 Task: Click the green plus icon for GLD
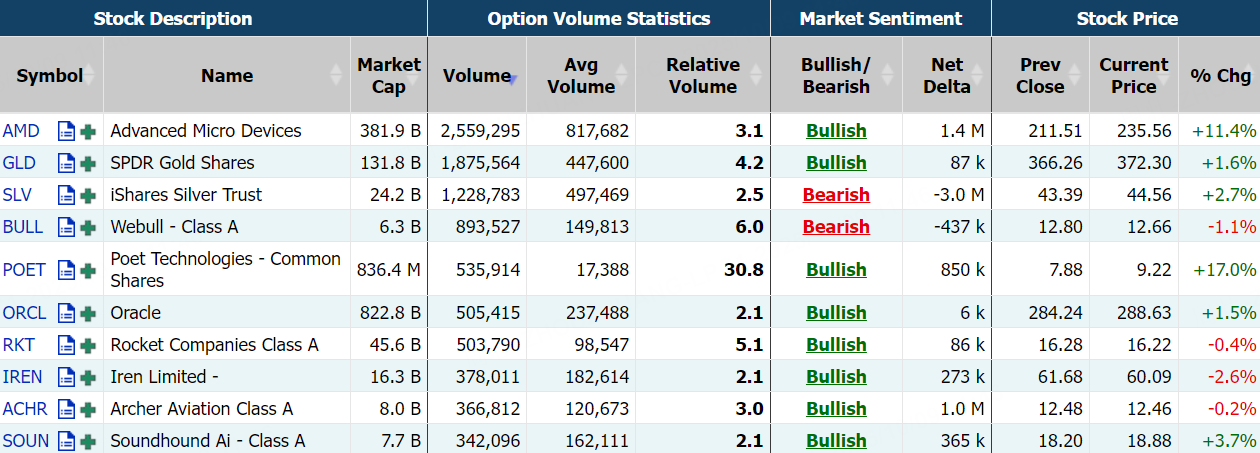88,163
